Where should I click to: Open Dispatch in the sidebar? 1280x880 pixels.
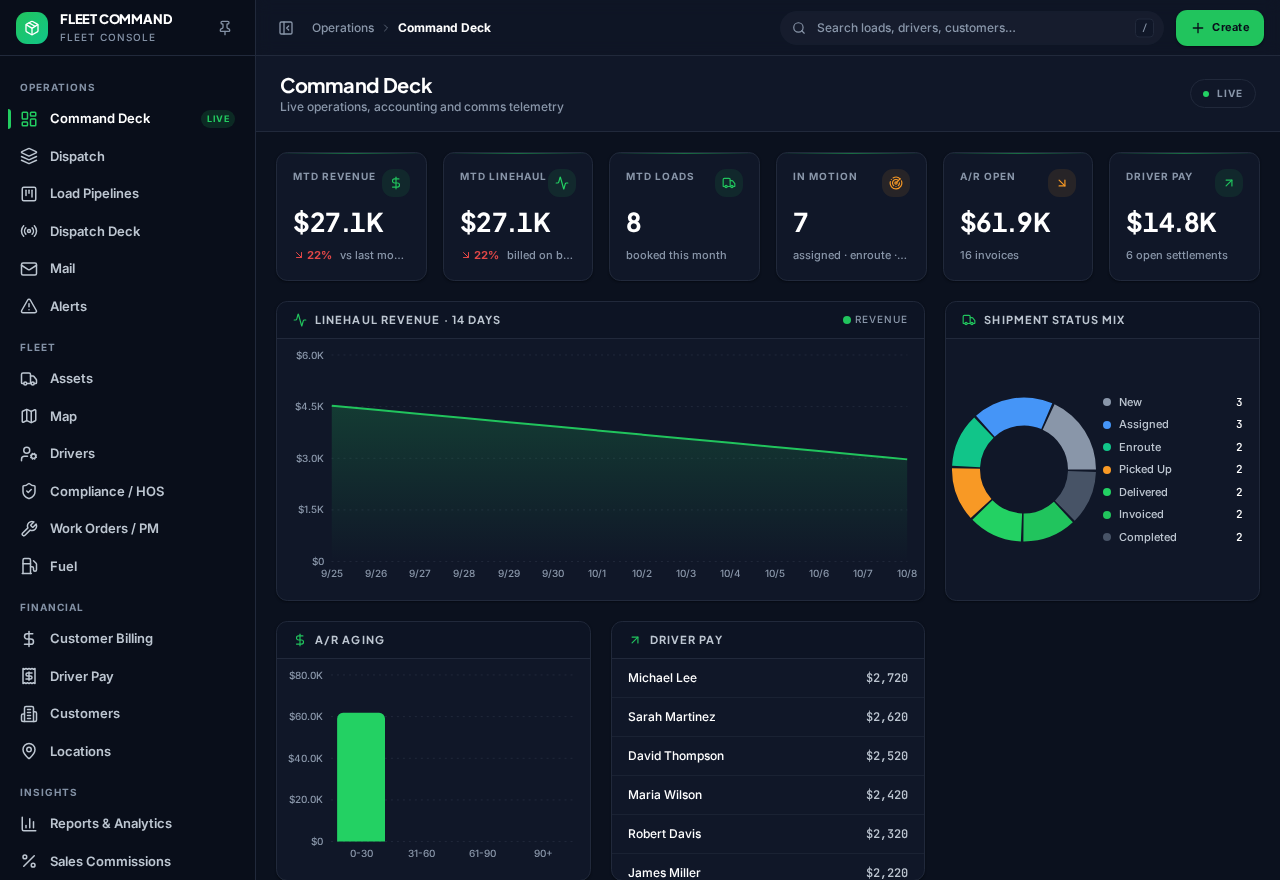pos(127,156)
